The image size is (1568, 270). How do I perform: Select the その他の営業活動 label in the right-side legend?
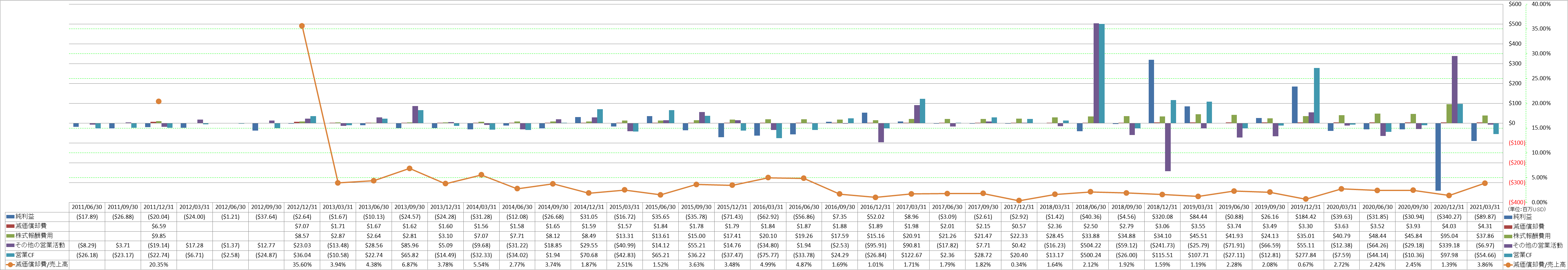click(1537, 246)
